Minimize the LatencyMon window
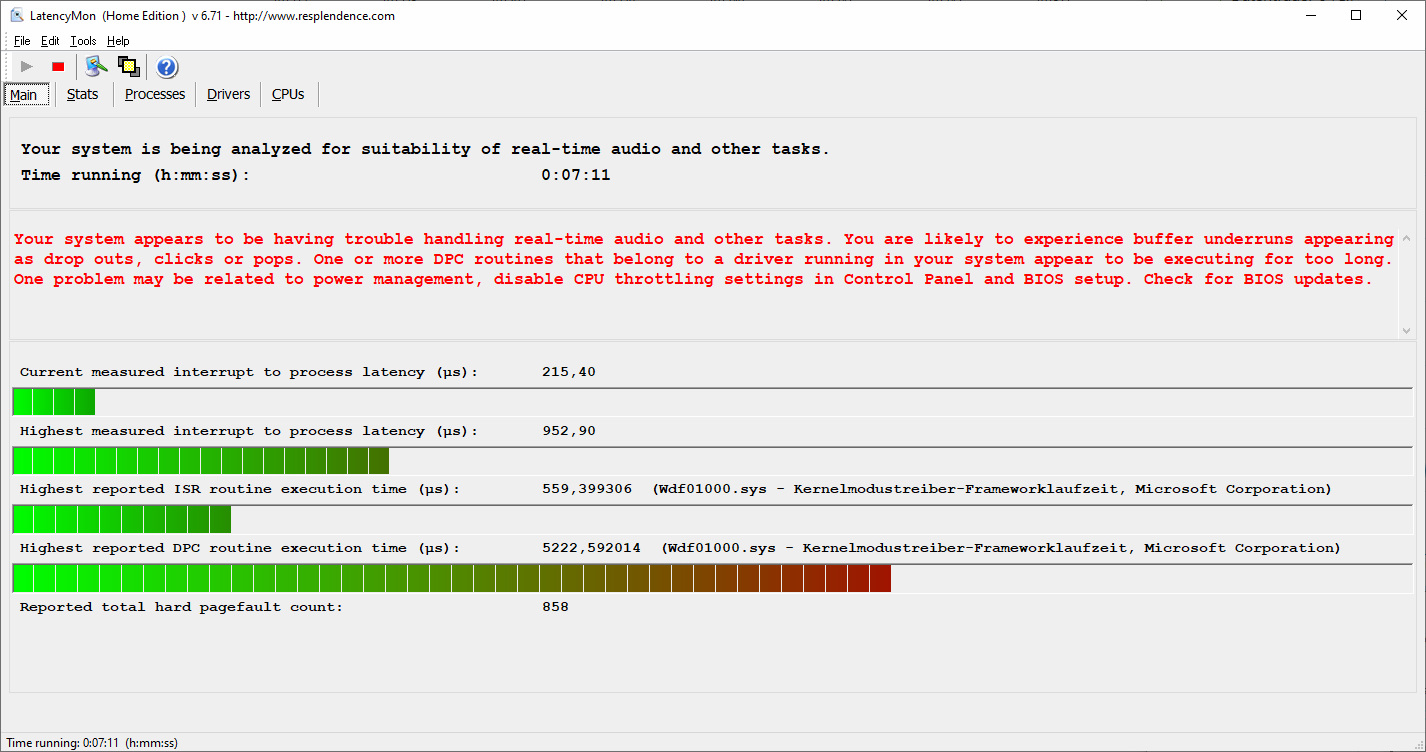1426x752 pixels. click(x=1311, y=15)
